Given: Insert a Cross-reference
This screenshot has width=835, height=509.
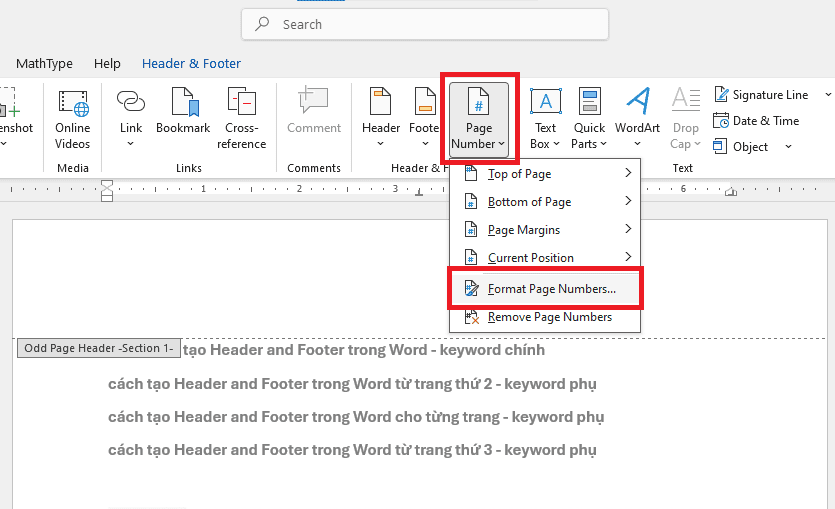Looking at the screenshot, I should coord(241,119).
